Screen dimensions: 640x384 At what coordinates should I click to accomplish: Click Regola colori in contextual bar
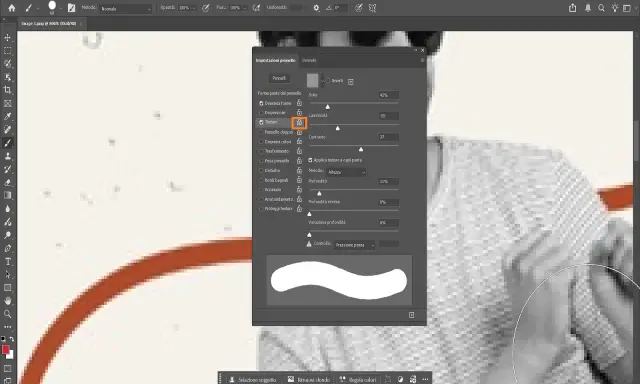pyautogui.click(x=358, y=380)
